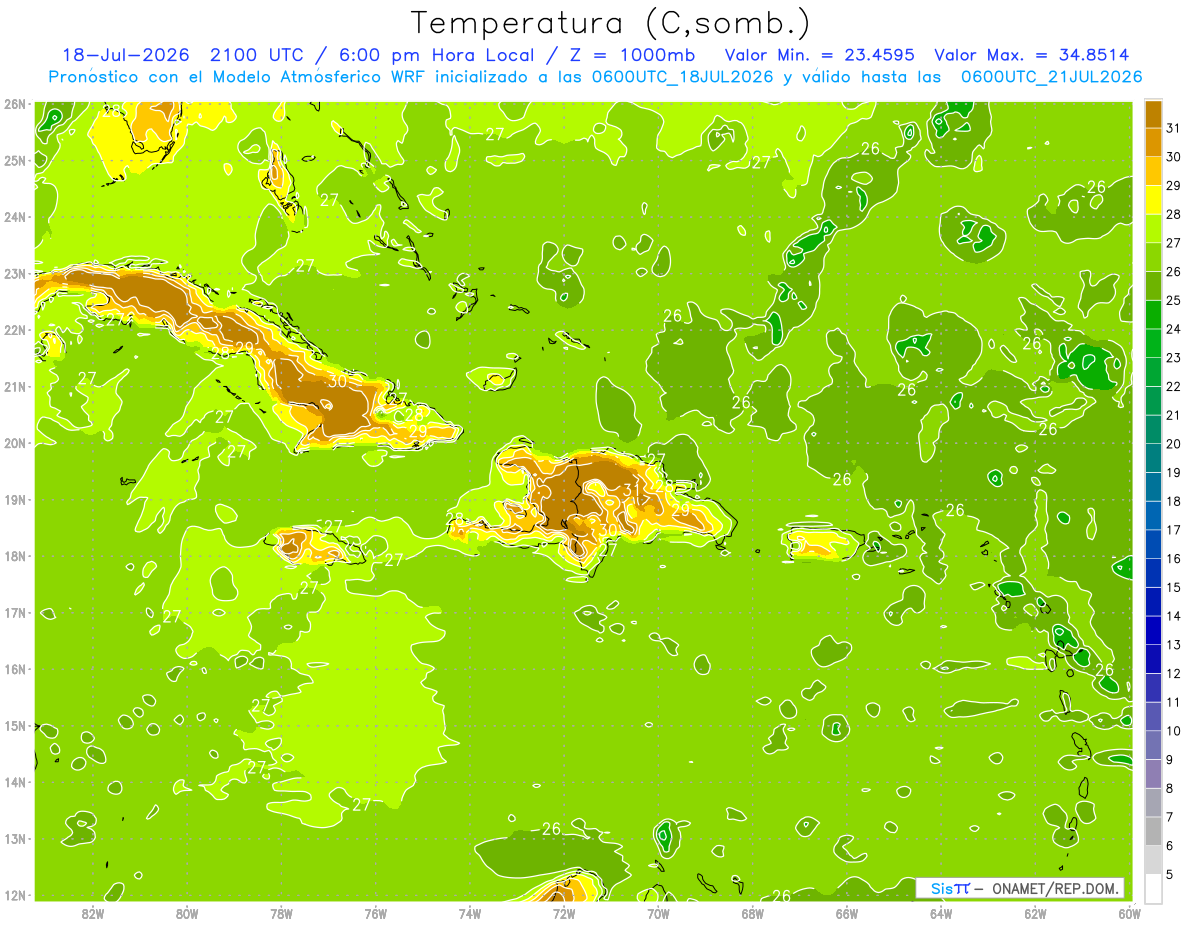Click the 29 label on the color scale
Screen dimensions: 1200x927
pyautogui.click(x=1173, y=186)
